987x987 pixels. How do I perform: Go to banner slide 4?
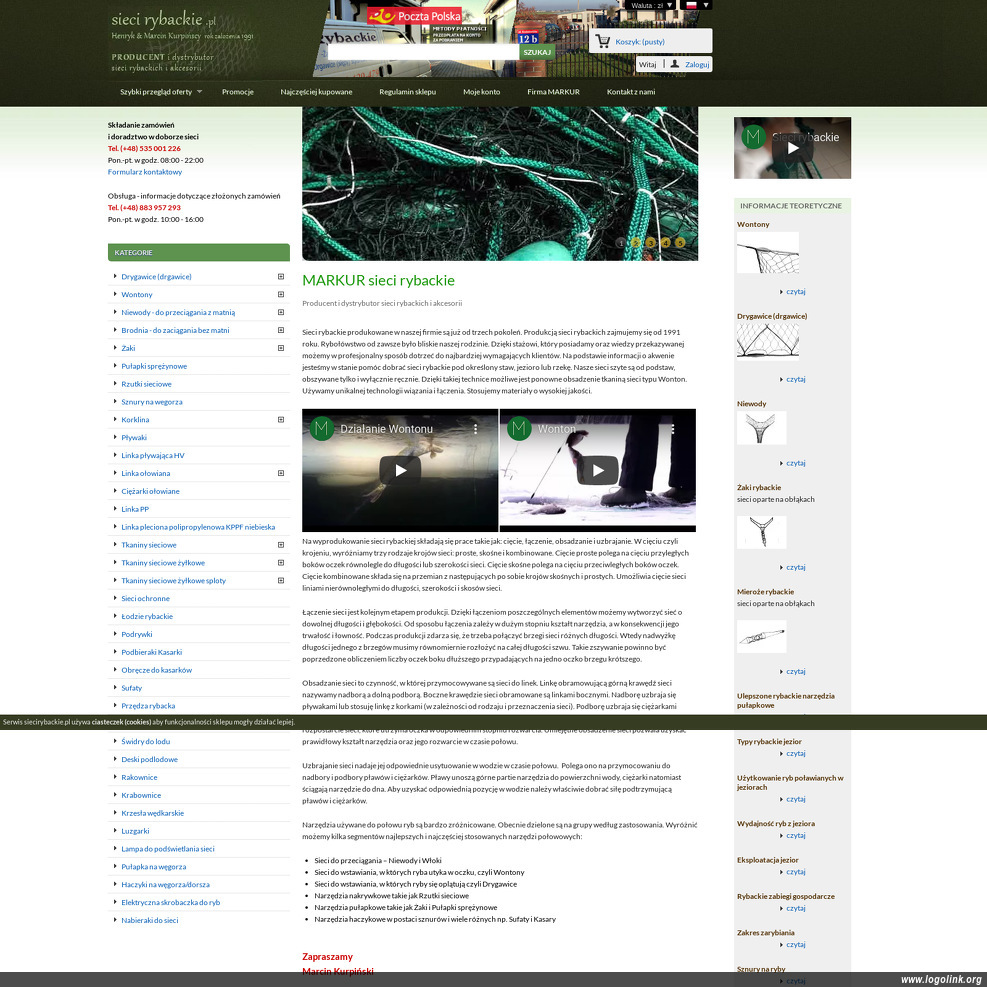click(665, 242)
